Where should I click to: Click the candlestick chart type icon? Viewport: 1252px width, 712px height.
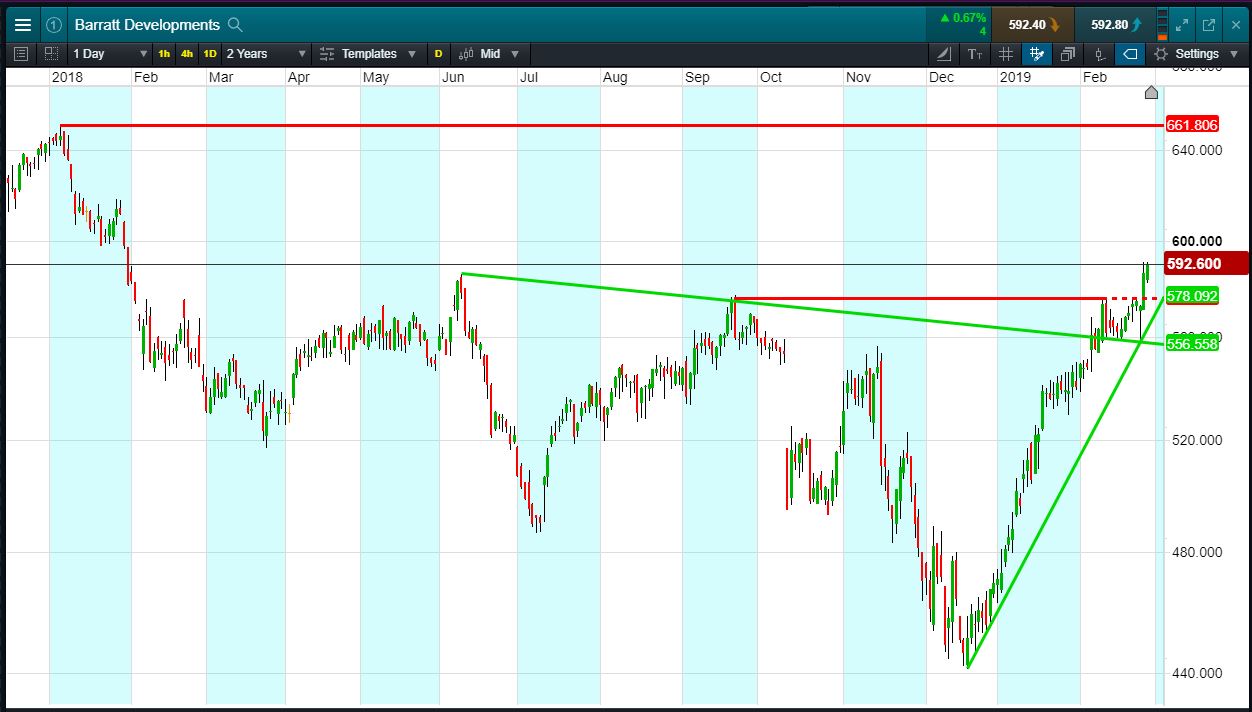point(464,54)
